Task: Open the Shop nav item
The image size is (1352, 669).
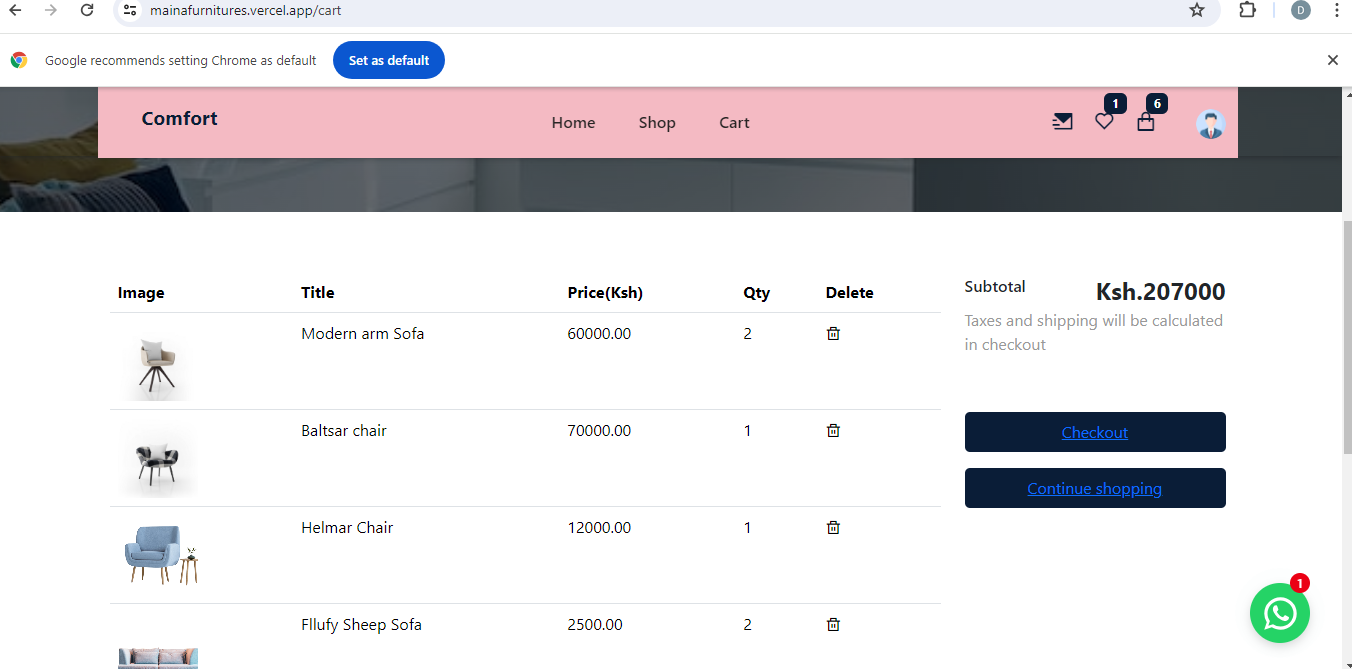Action: pos(657,123)
